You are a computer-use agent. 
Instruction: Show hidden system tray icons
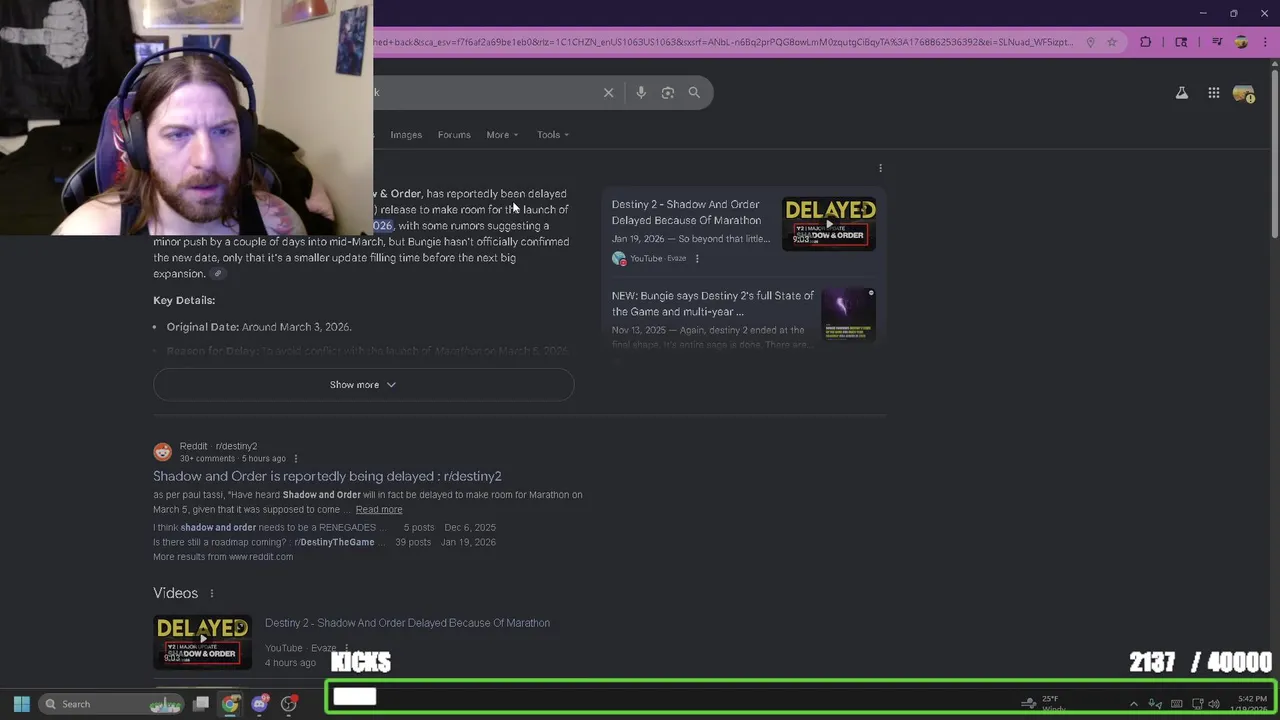coord(1133,704)
